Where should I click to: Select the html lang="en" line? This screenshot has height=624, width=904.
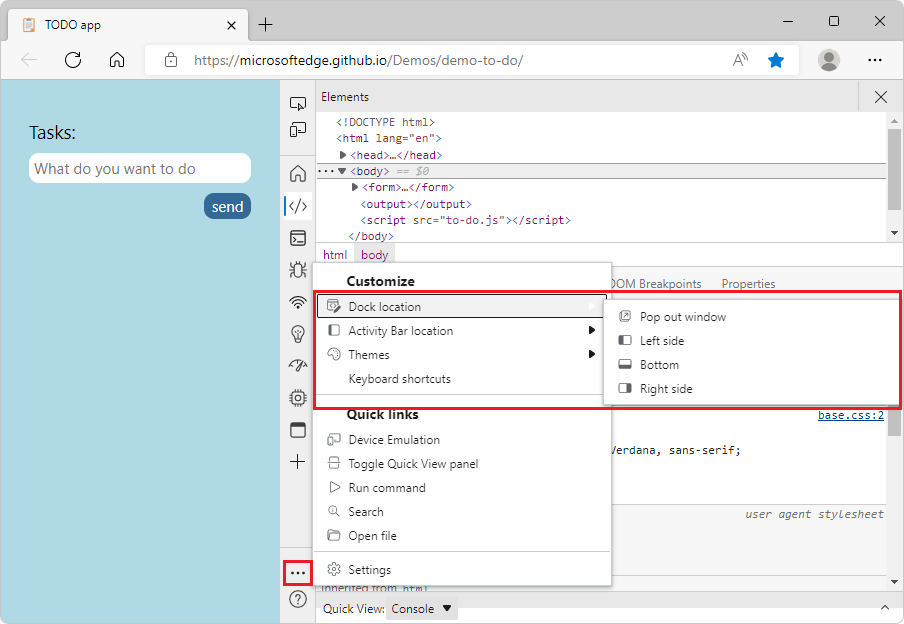(389, 138)
